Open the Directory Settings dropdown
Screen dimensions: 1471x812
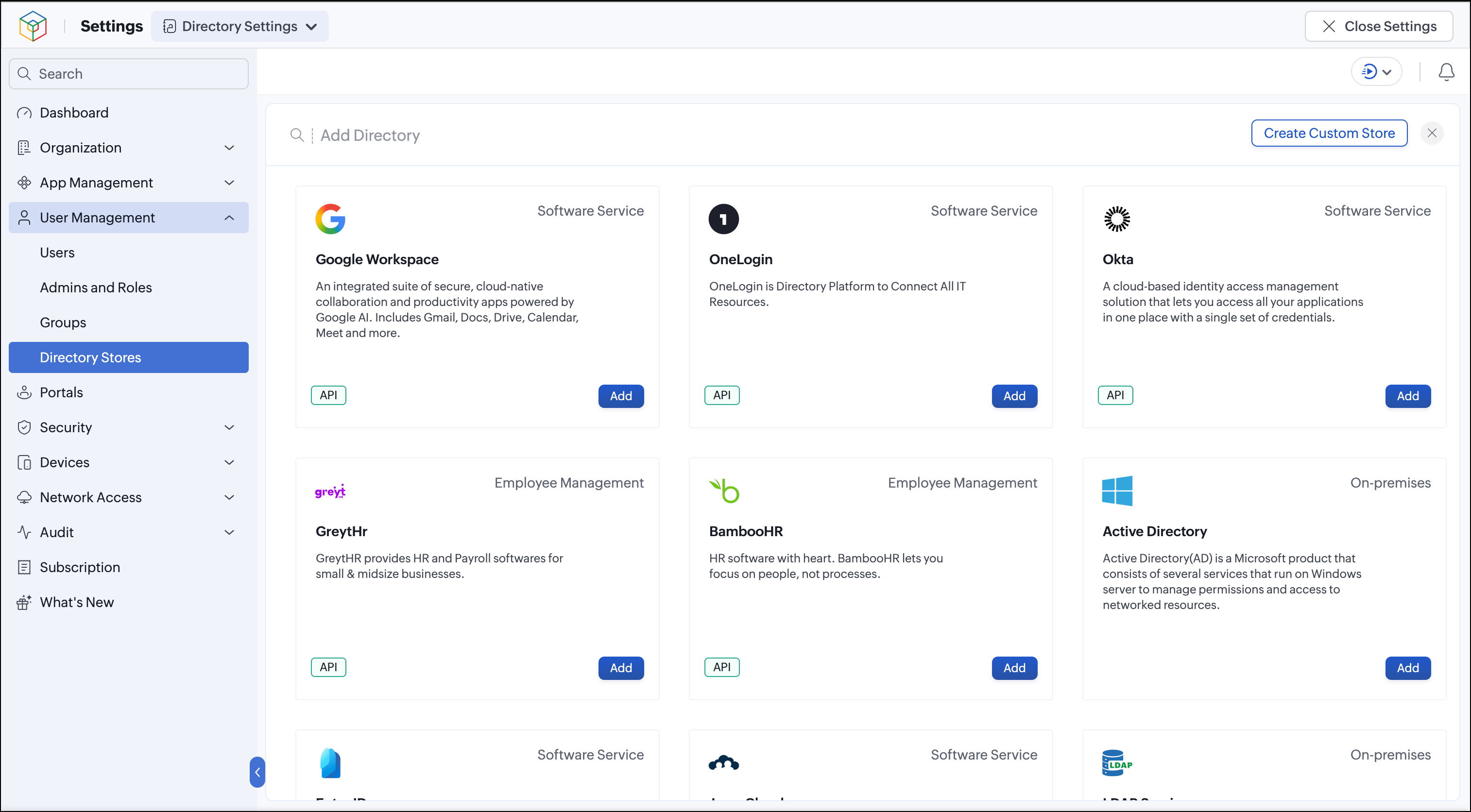point(240,26)
